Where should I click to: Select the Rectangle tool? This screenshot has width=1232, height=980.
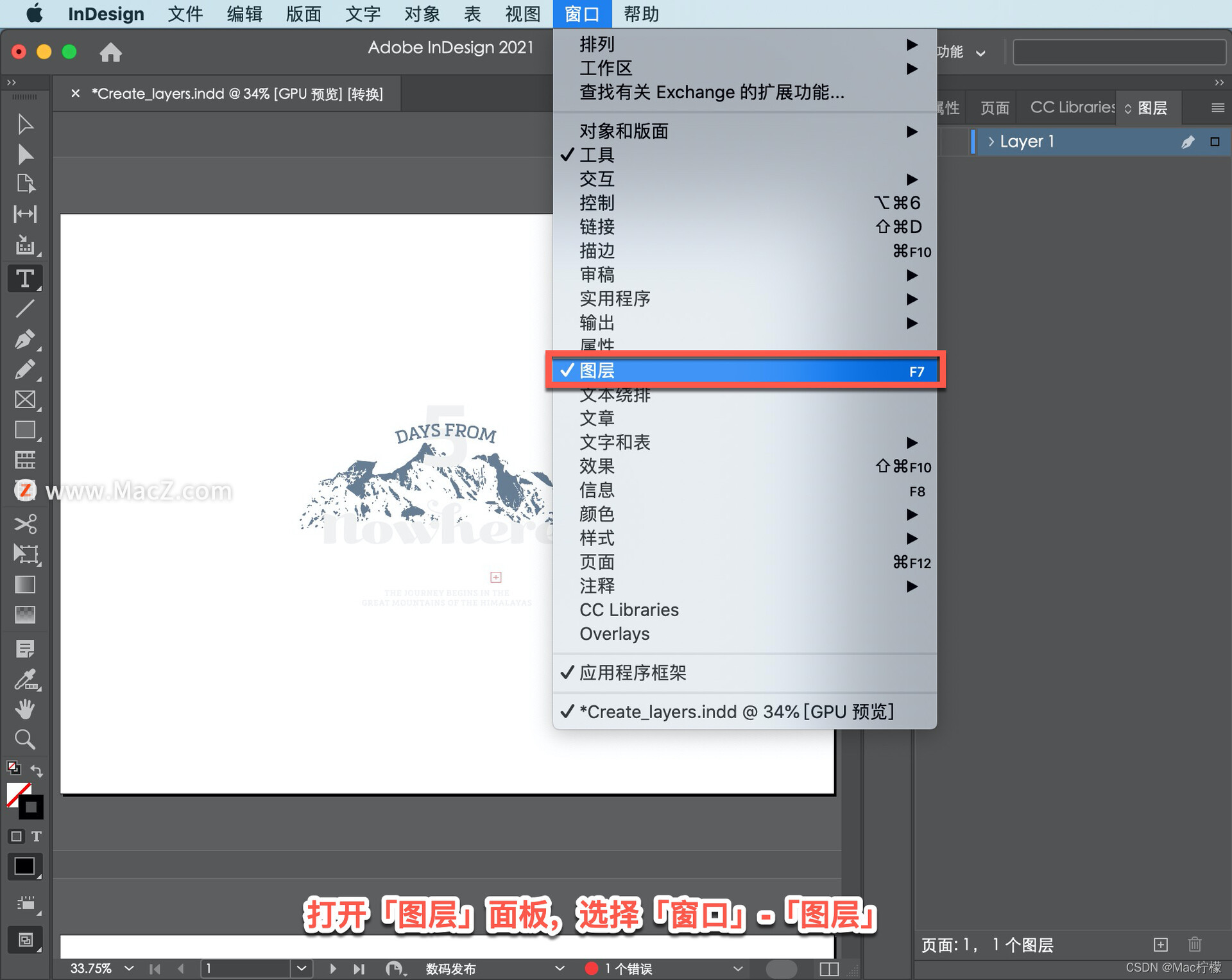[x=25, y=430]
